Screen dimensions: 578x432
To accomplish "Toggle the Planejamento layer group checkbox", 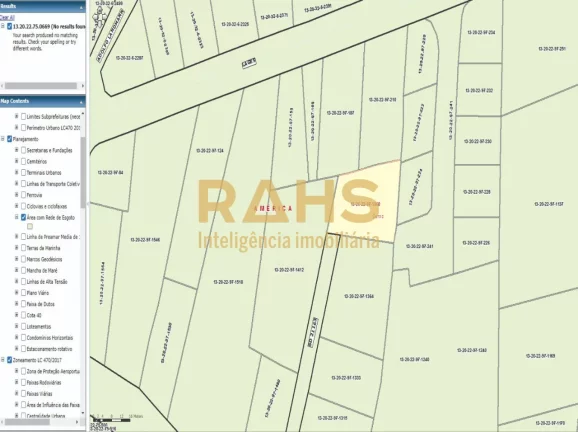I will (10, 139).
